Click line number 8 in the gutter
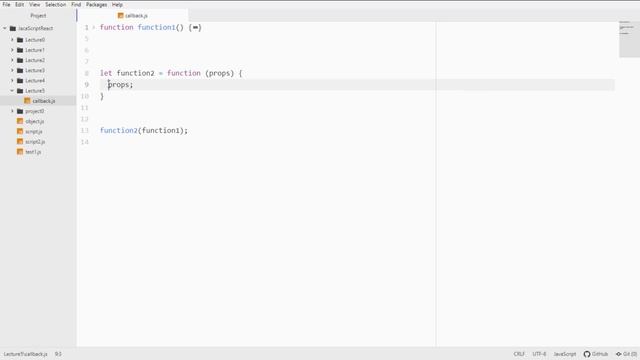 87,73
